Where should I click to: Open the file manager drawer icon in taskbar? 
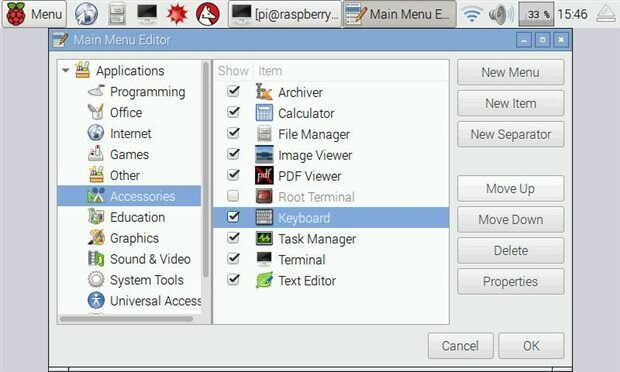(x=117, y=14)
